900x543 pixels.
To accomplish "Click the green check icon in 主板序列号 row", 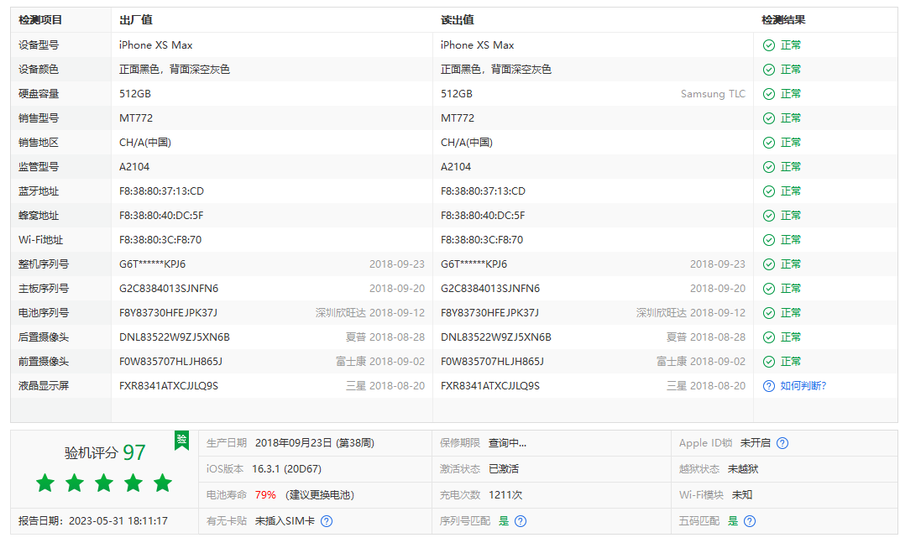I will tap(769, 289).
